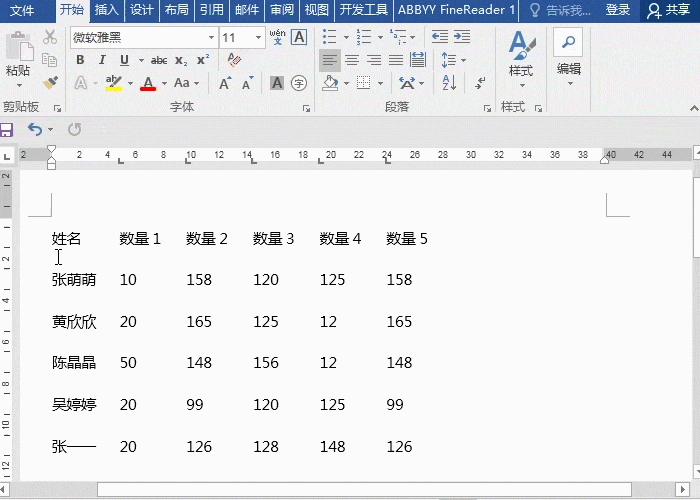Undo the last action

(35, 129)
